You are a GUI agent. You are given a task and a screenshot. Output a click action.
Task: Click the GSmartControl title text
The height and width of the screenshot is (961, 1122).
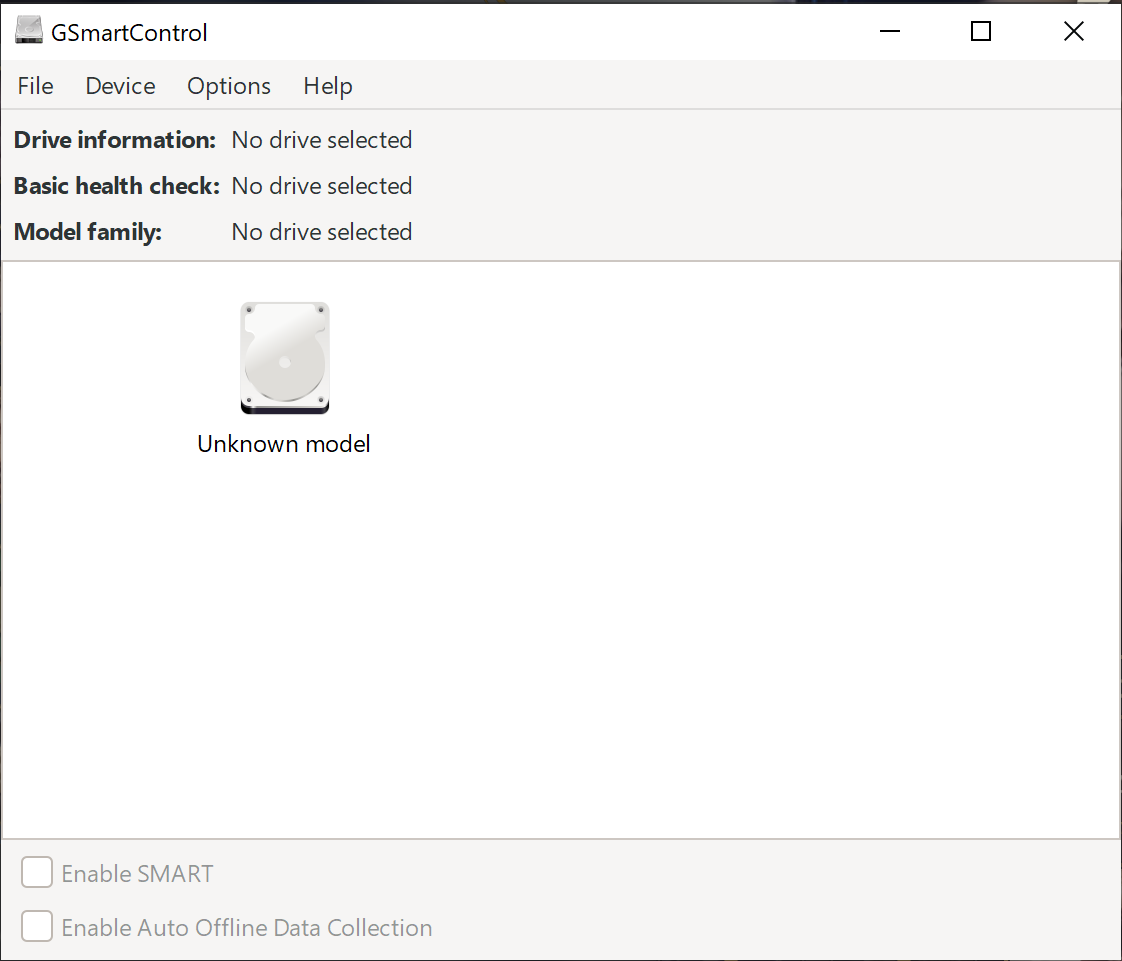click(129, 32)
